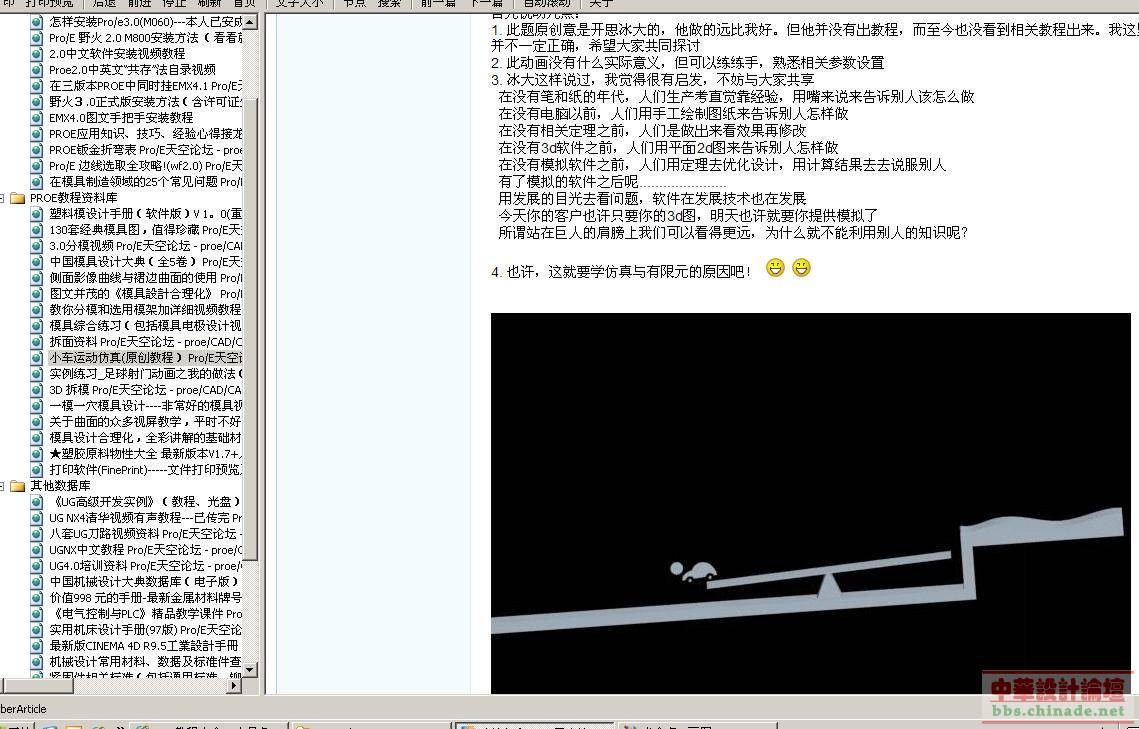Open 关于曲面的众多视屏教学 article
This screenshot has width=1139, height=729.
[145, 421]
